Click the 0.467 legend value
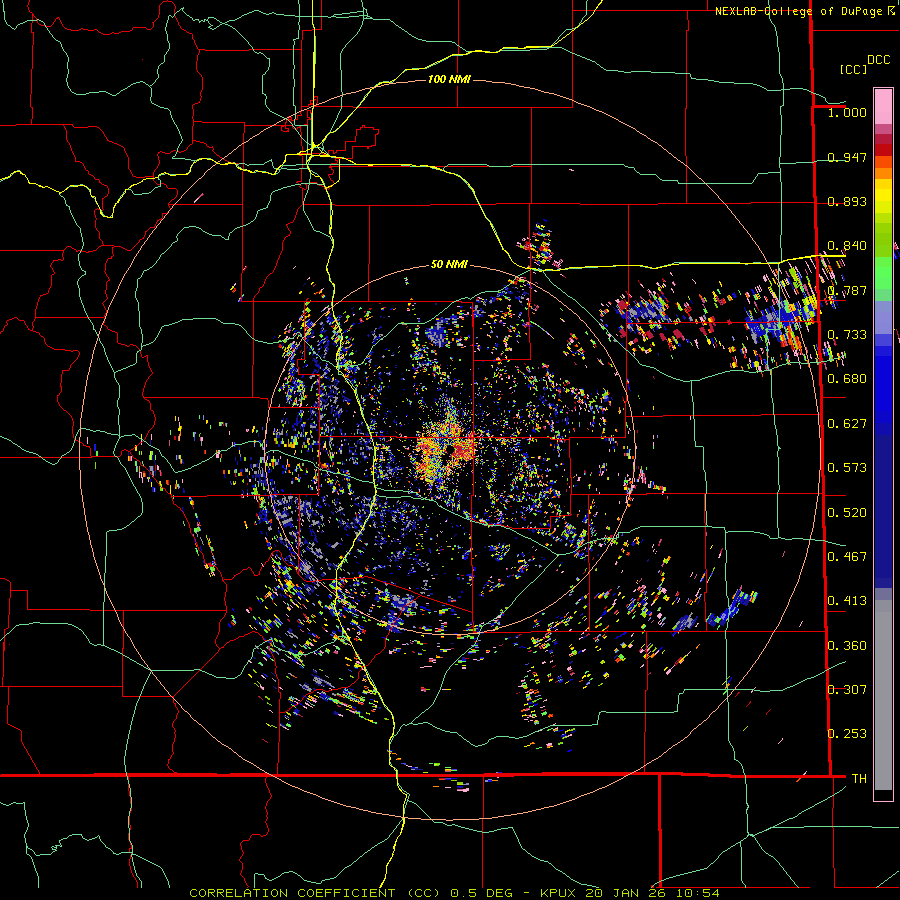 click(x=847, y=556)
